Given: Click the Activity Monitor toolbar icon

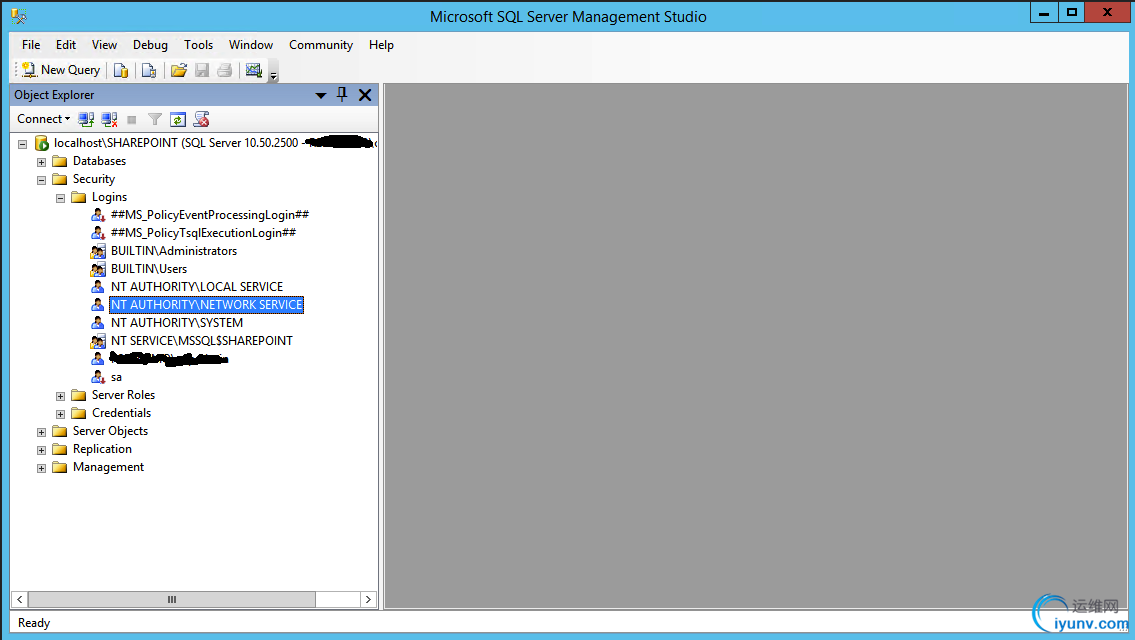Looking at the screenshot, I should point(253,70).
